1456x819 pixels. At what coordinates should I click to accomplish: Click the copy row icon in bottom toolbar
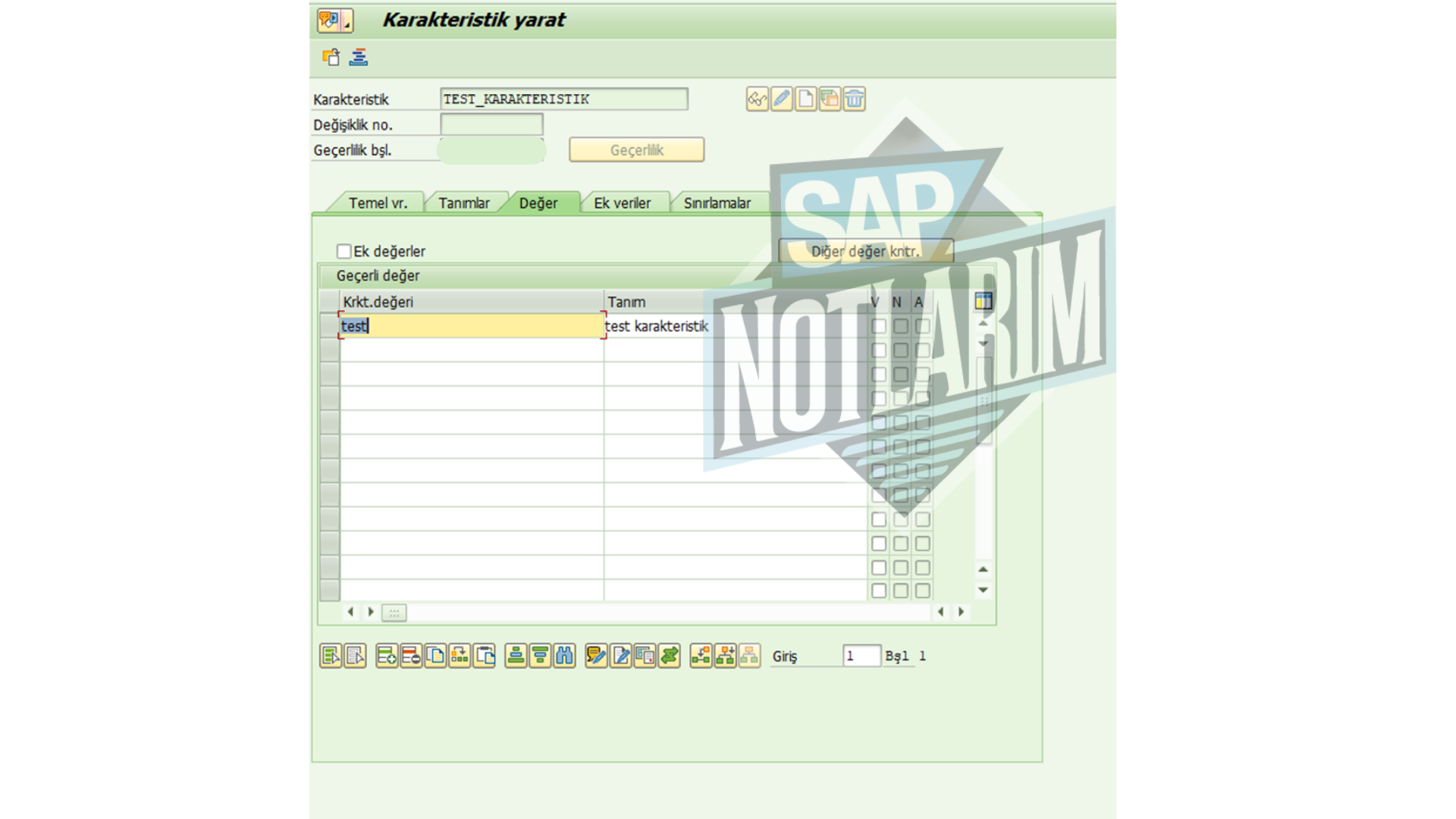(435, 656)
